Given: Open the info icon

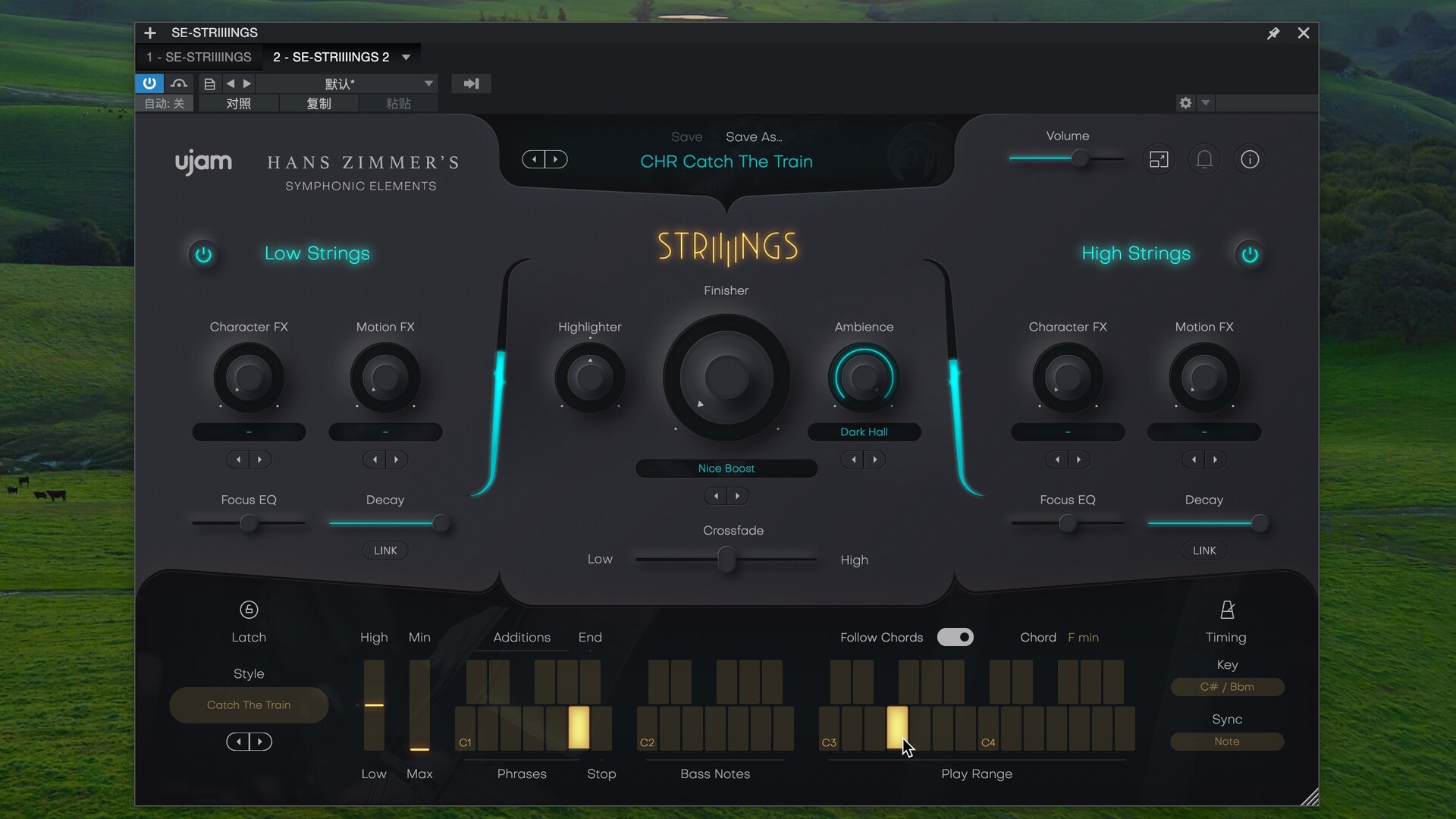Looking at the screenshot, I should 1250,159.
